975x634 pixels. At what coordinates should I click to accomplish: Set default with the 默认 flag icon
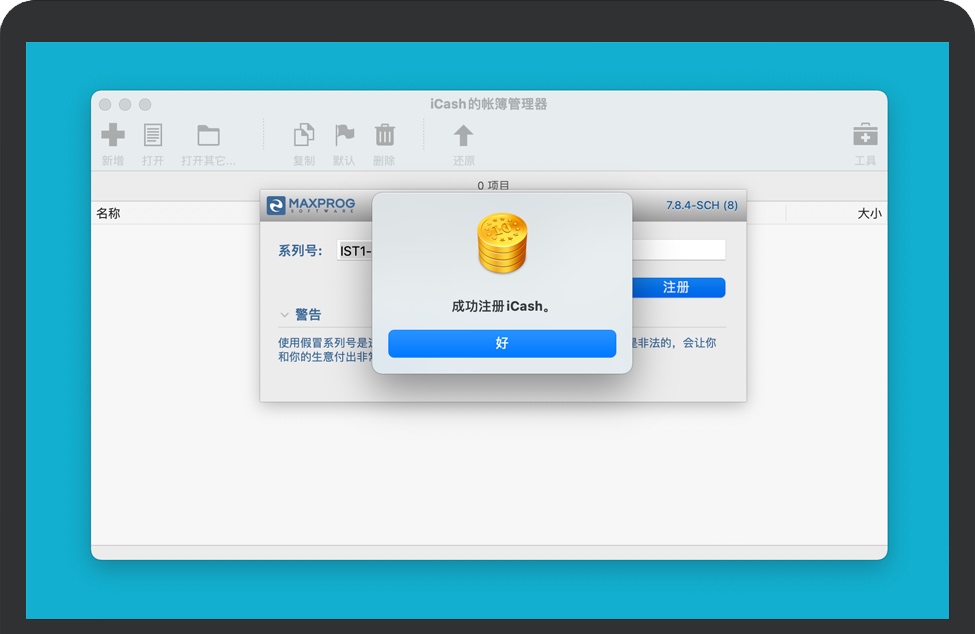(345, 134)
